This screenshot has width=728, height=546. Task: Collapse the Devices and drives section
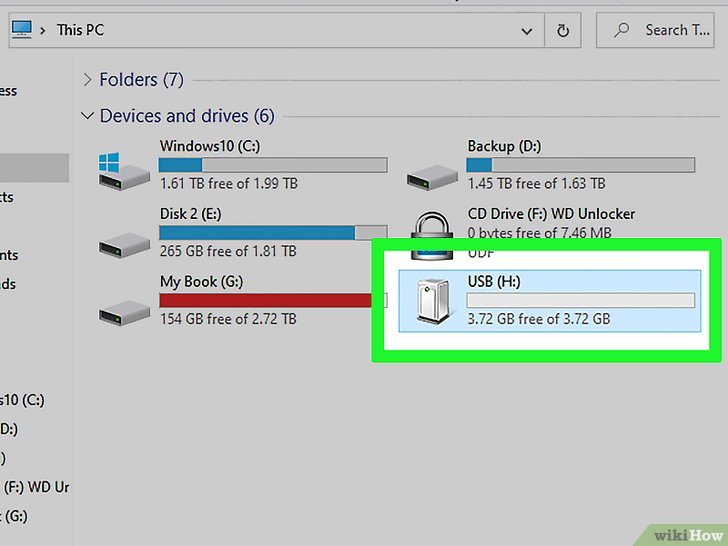(87, 116)
